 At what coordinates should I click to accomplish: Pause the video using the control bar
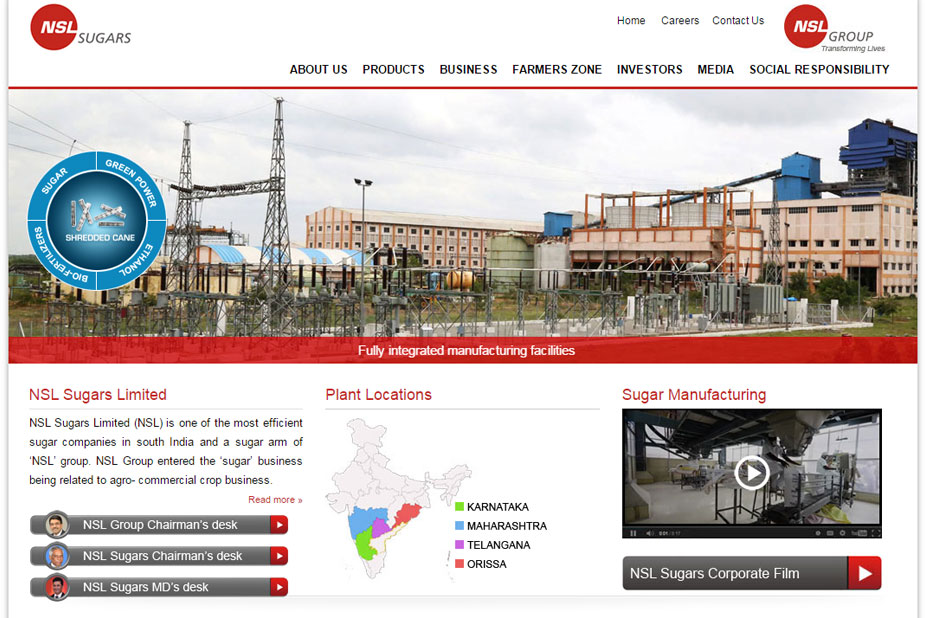633,533
